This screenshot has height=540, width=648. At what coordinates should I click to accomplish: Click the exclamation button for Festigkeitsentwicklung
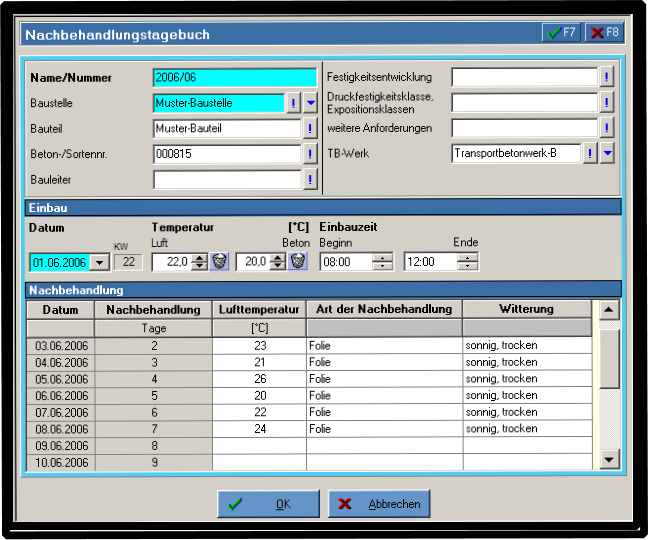tap(606, 77)
